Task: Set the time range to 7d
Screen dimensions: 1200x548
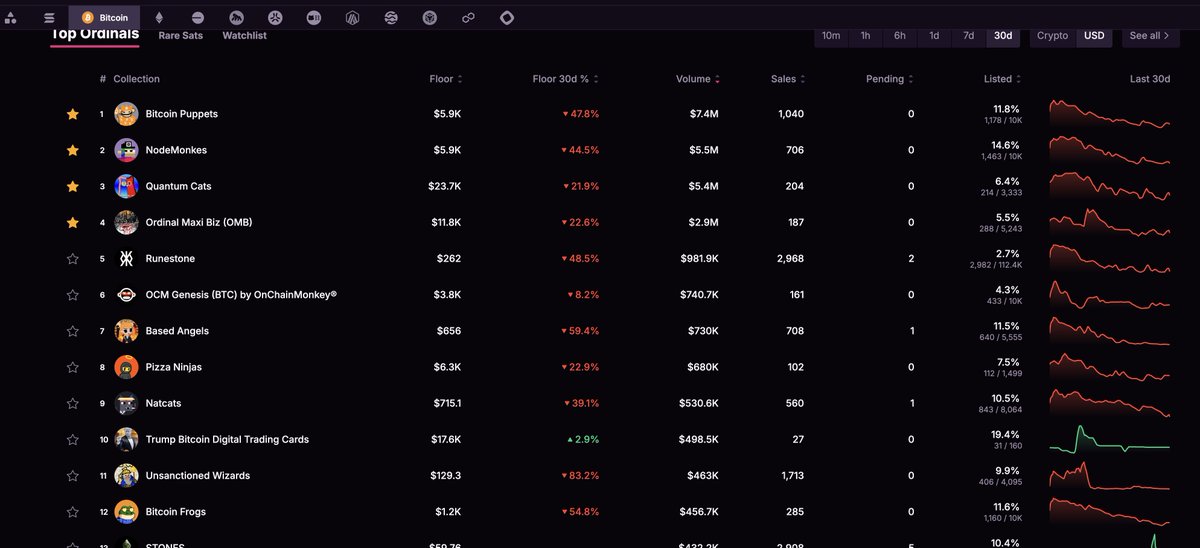Action: (968, 36)
